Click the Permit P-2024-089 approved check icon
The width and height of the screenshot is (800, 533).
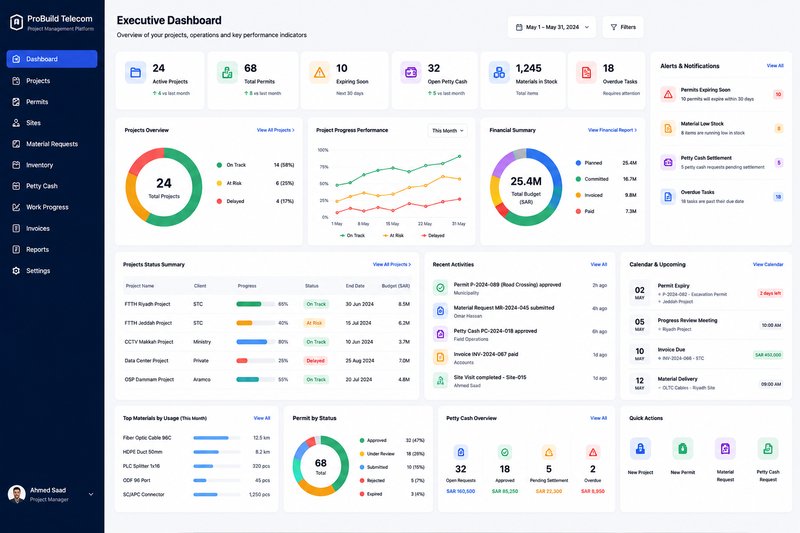(440, 288)
